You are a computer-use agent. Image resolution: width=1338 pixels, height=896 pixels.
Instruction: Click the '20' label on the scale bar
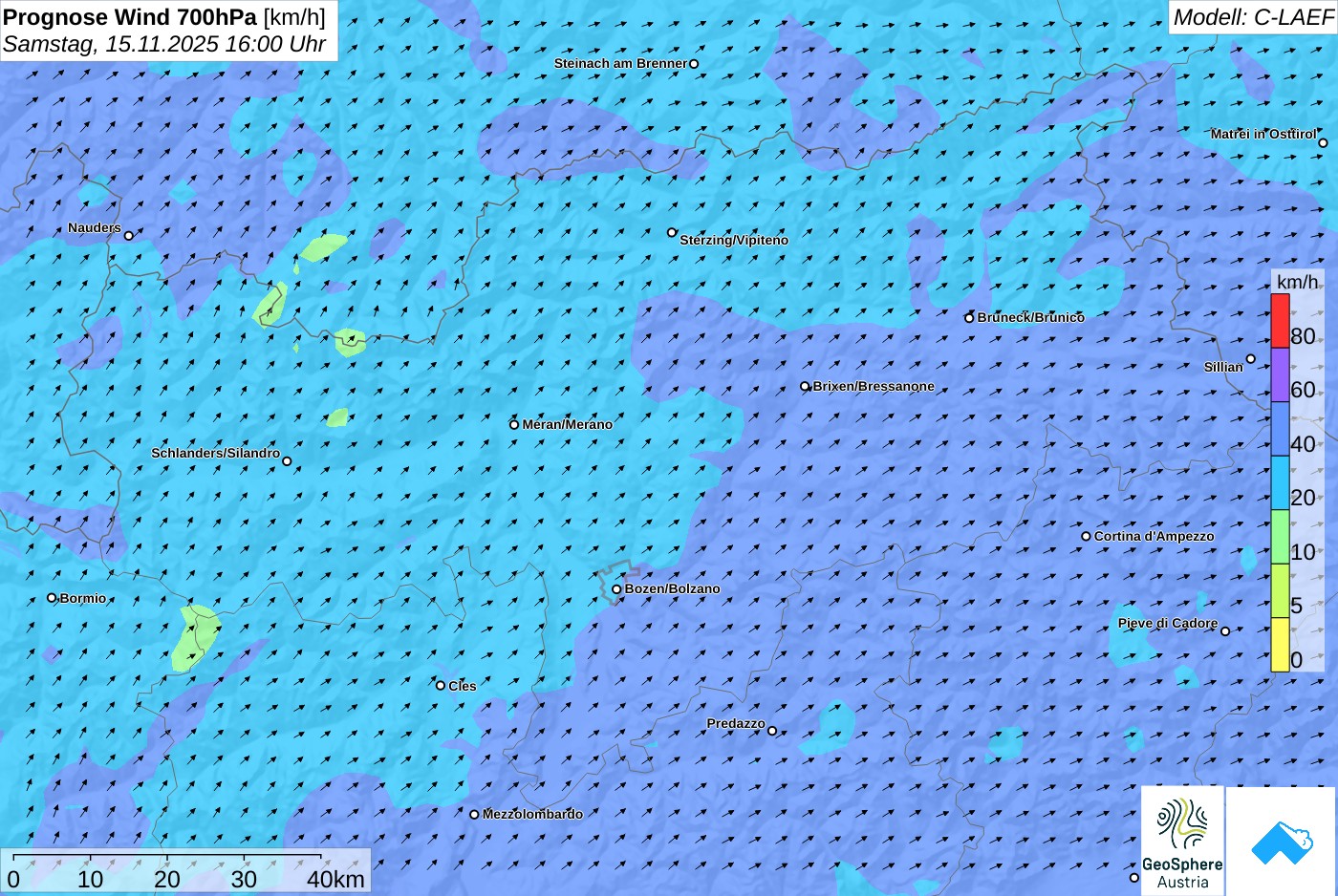(167, 880)
